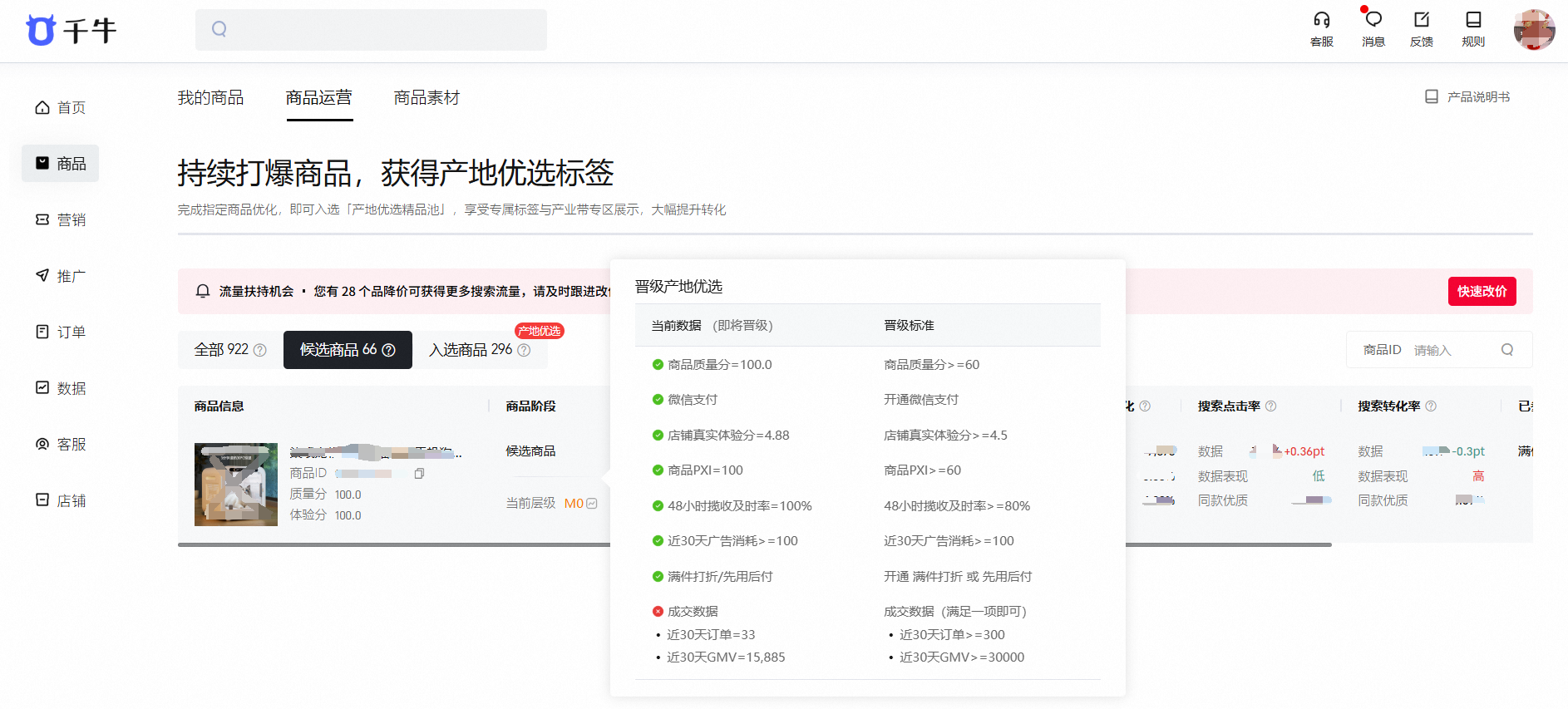
Task: Click the 产地优选 red badge
Action: [540, 331]
